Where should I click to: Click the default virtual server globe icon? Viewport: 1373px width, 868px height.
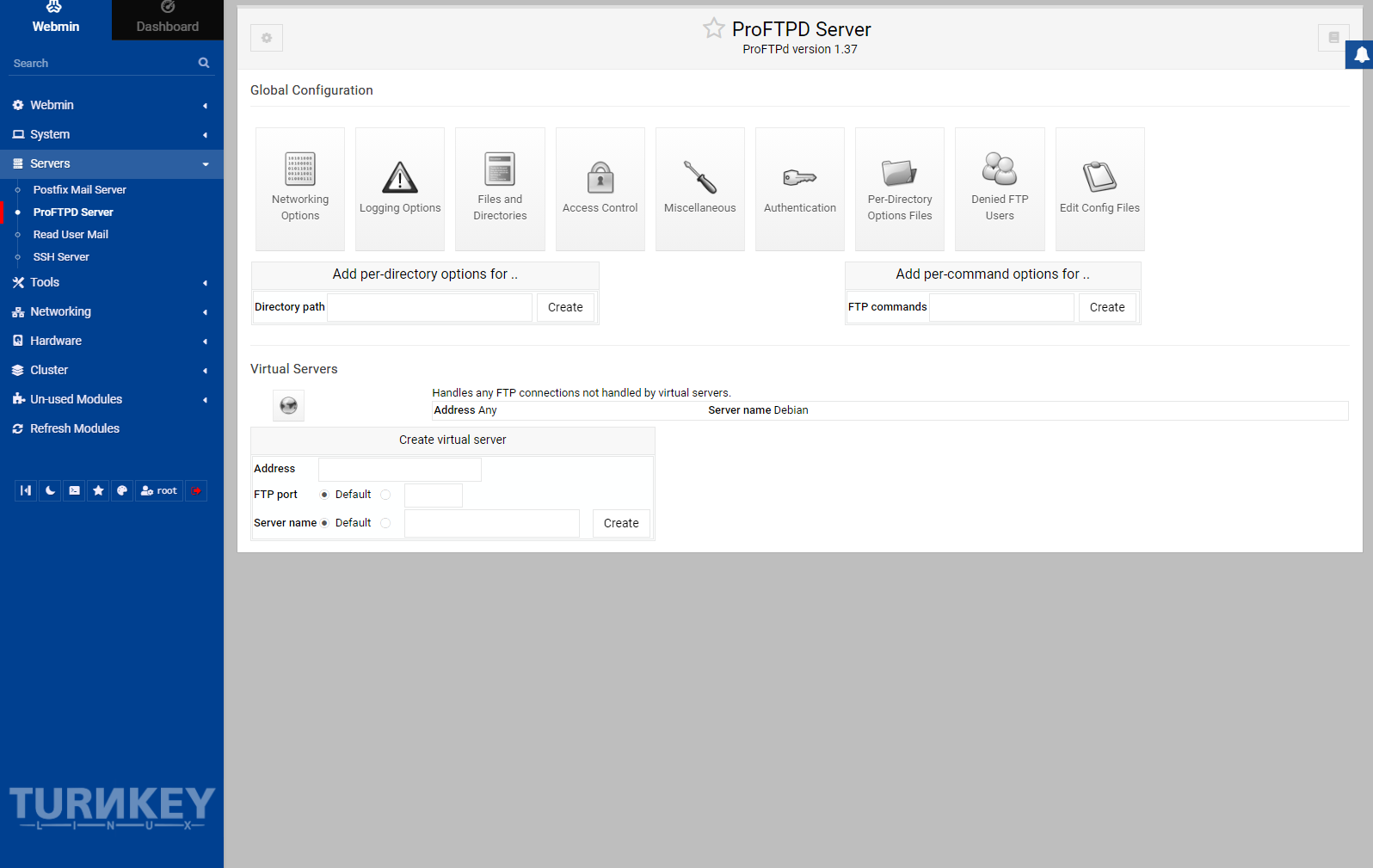point(289,406)
